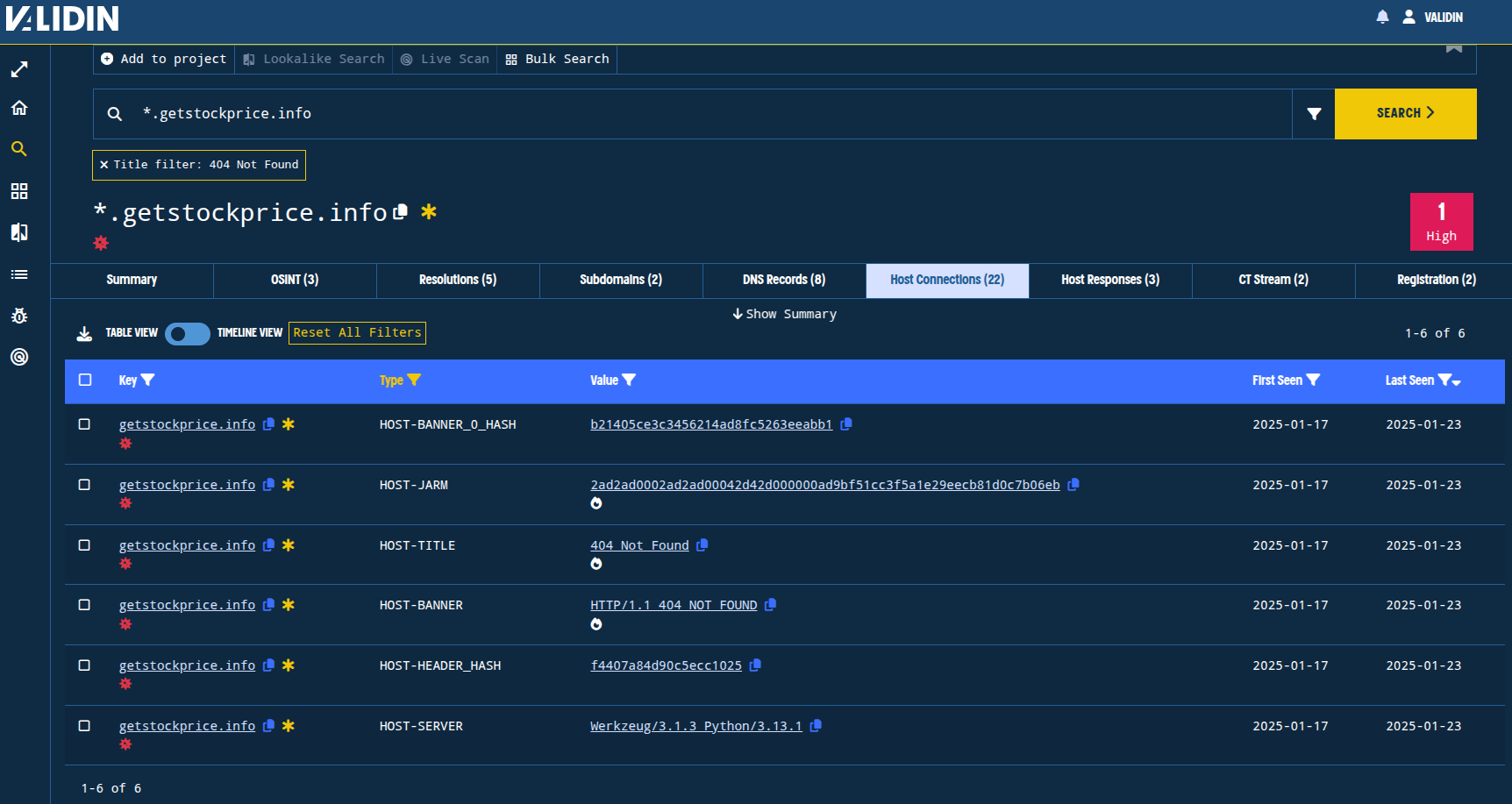Screen dimensions: 1512x804
Task: Click Add to project
Action: tap(164, 59)
